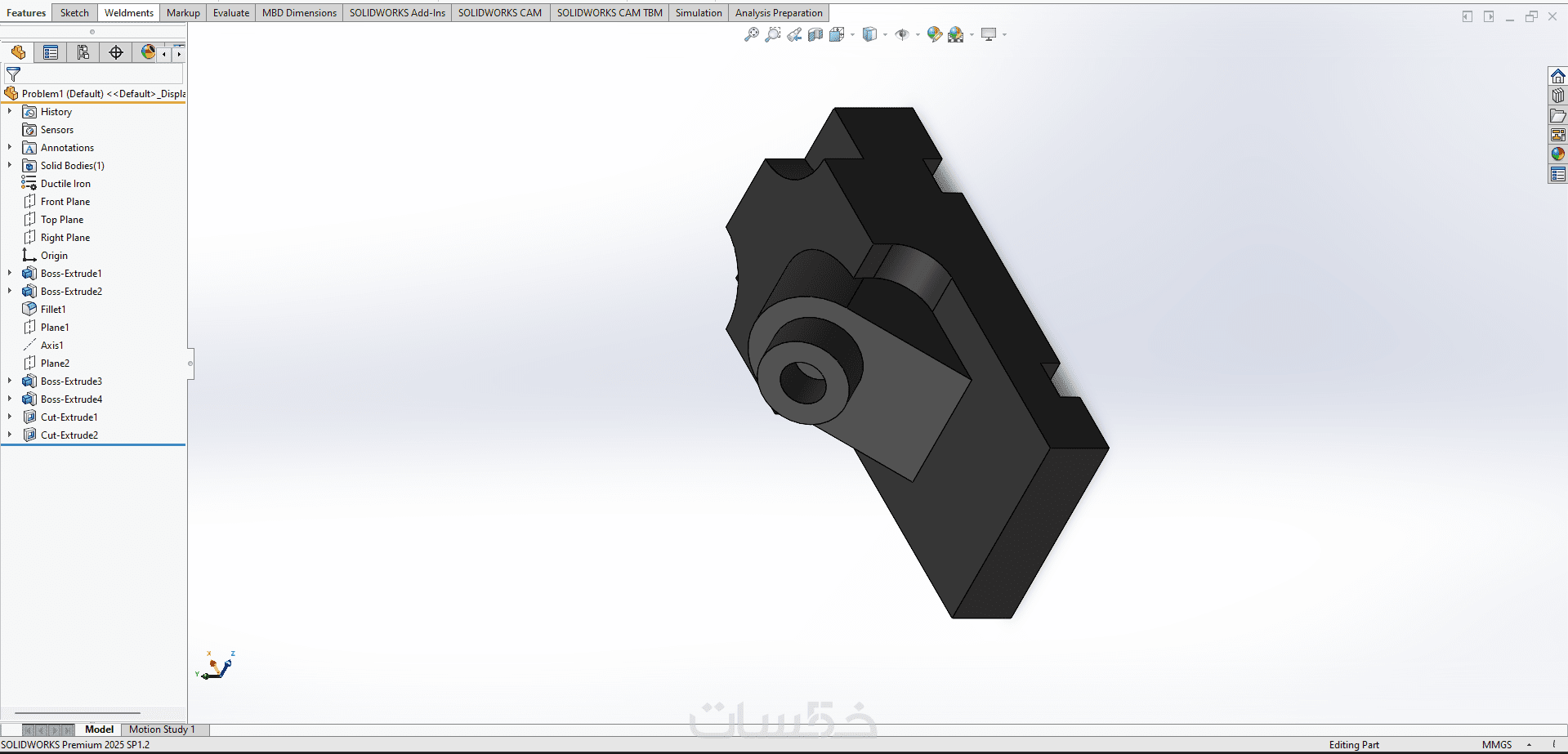
Task: Select the Origin item
Action: pyautogui.click(x=45, y=256)
